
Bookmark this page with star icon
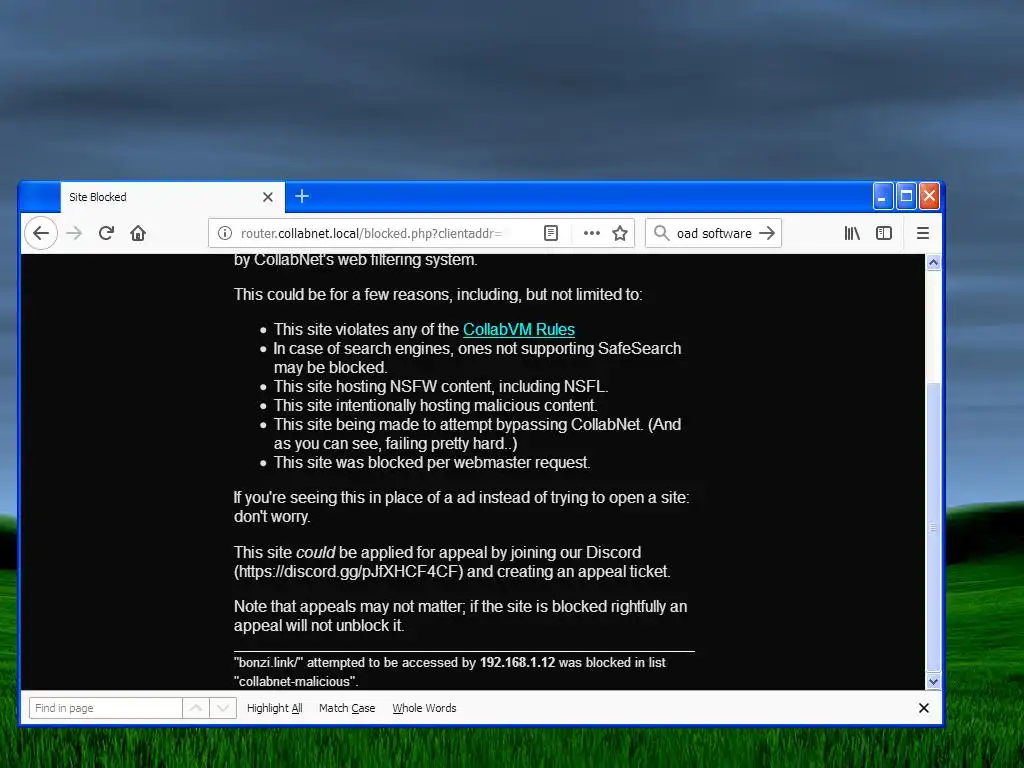[x=620, y=233]
